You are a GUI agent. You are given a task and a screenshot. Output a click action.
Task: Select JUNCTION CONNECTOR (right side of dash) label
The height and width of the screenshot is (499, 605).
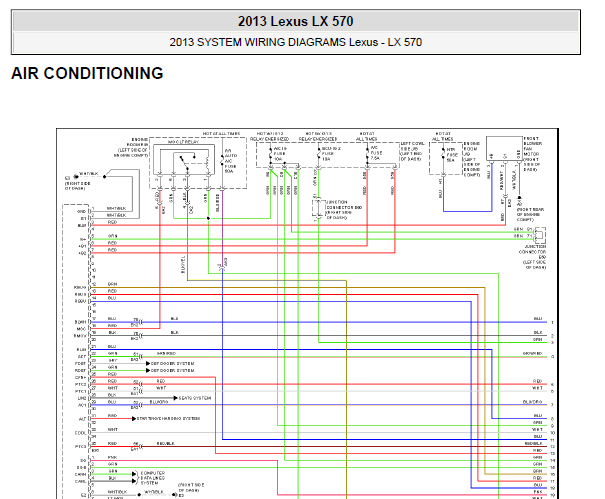click(344, 210)
